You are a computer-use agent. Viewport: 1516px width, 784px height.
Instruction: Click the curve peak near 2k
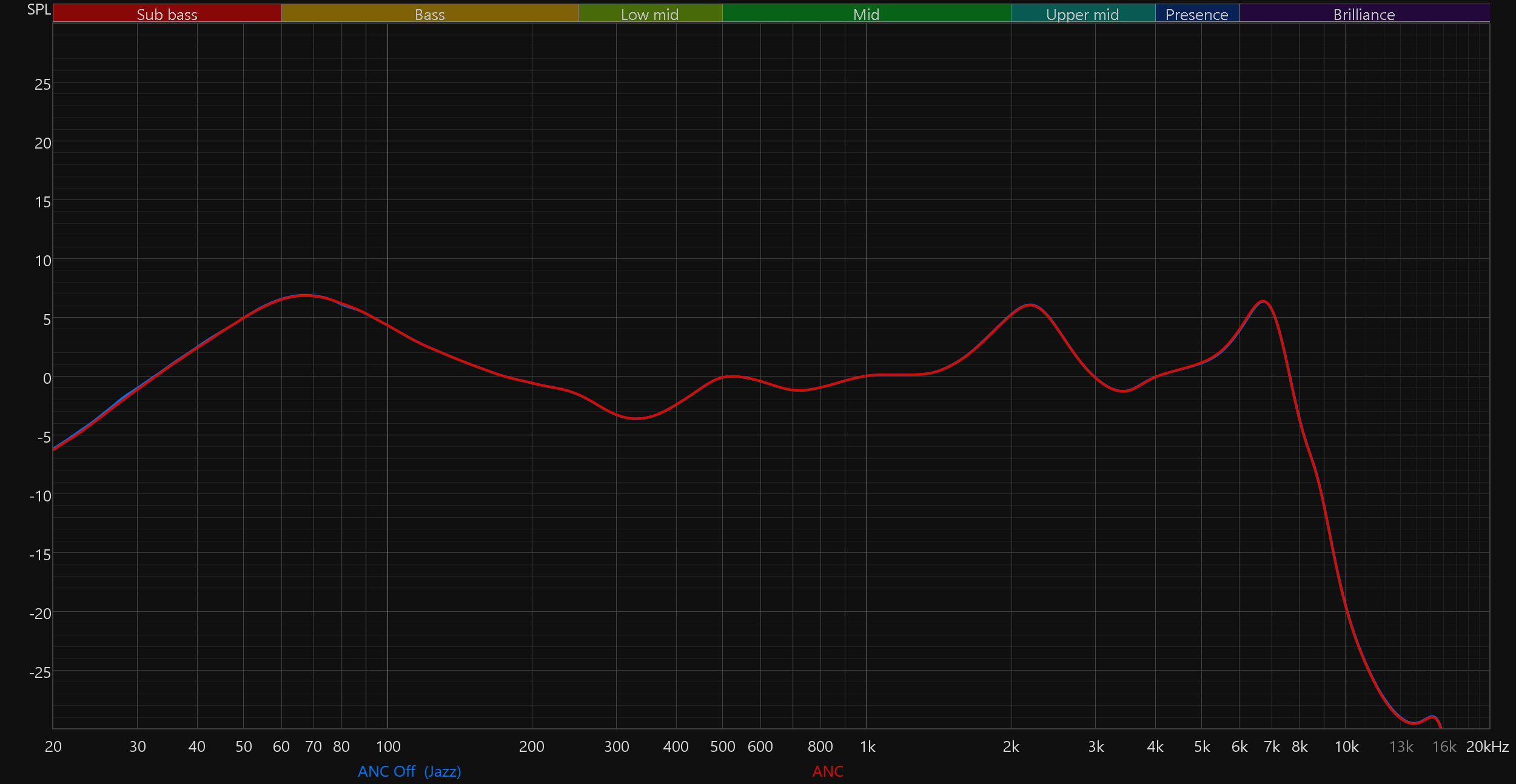1030,304
